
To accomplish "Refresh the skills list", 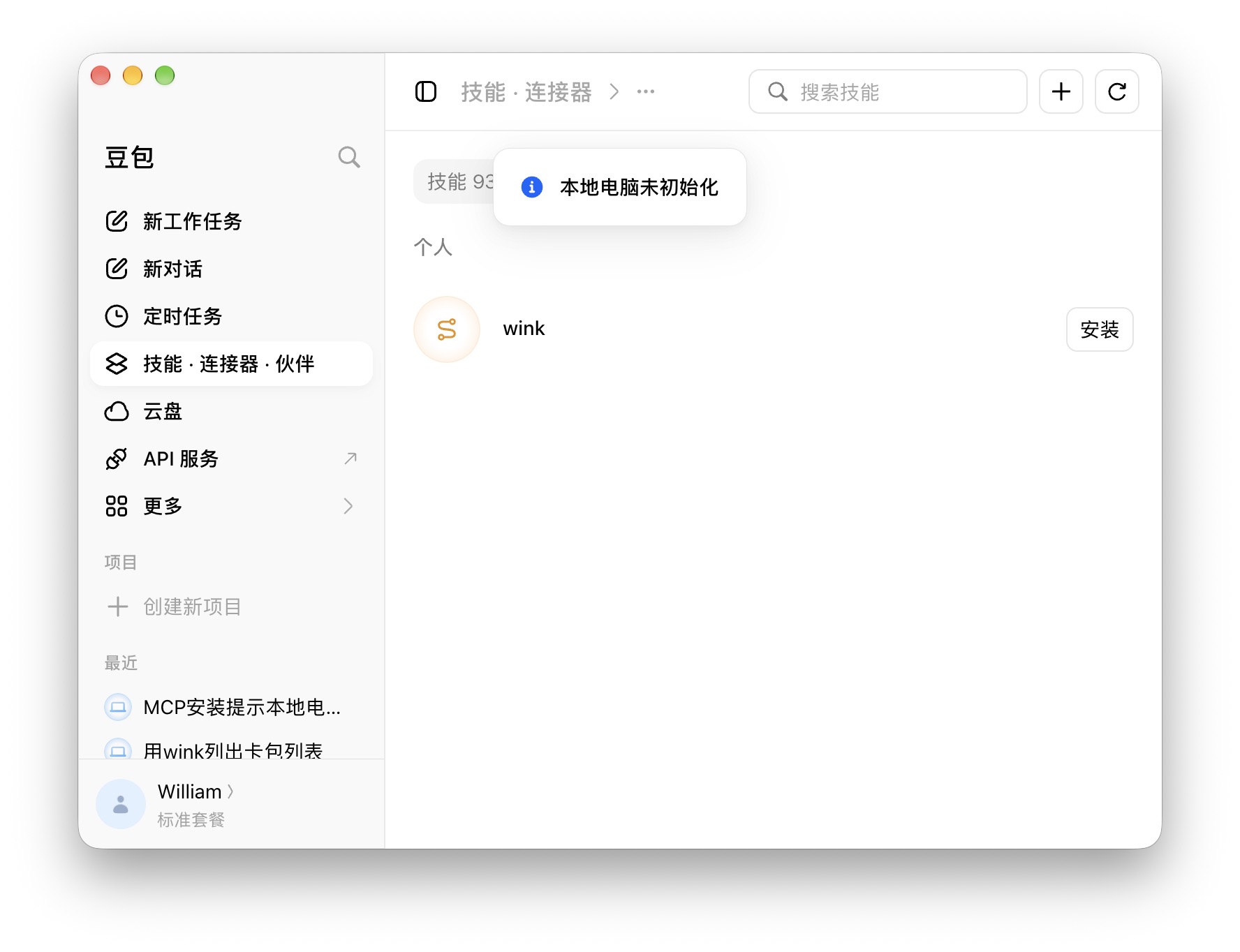I will pos(1116,91).
